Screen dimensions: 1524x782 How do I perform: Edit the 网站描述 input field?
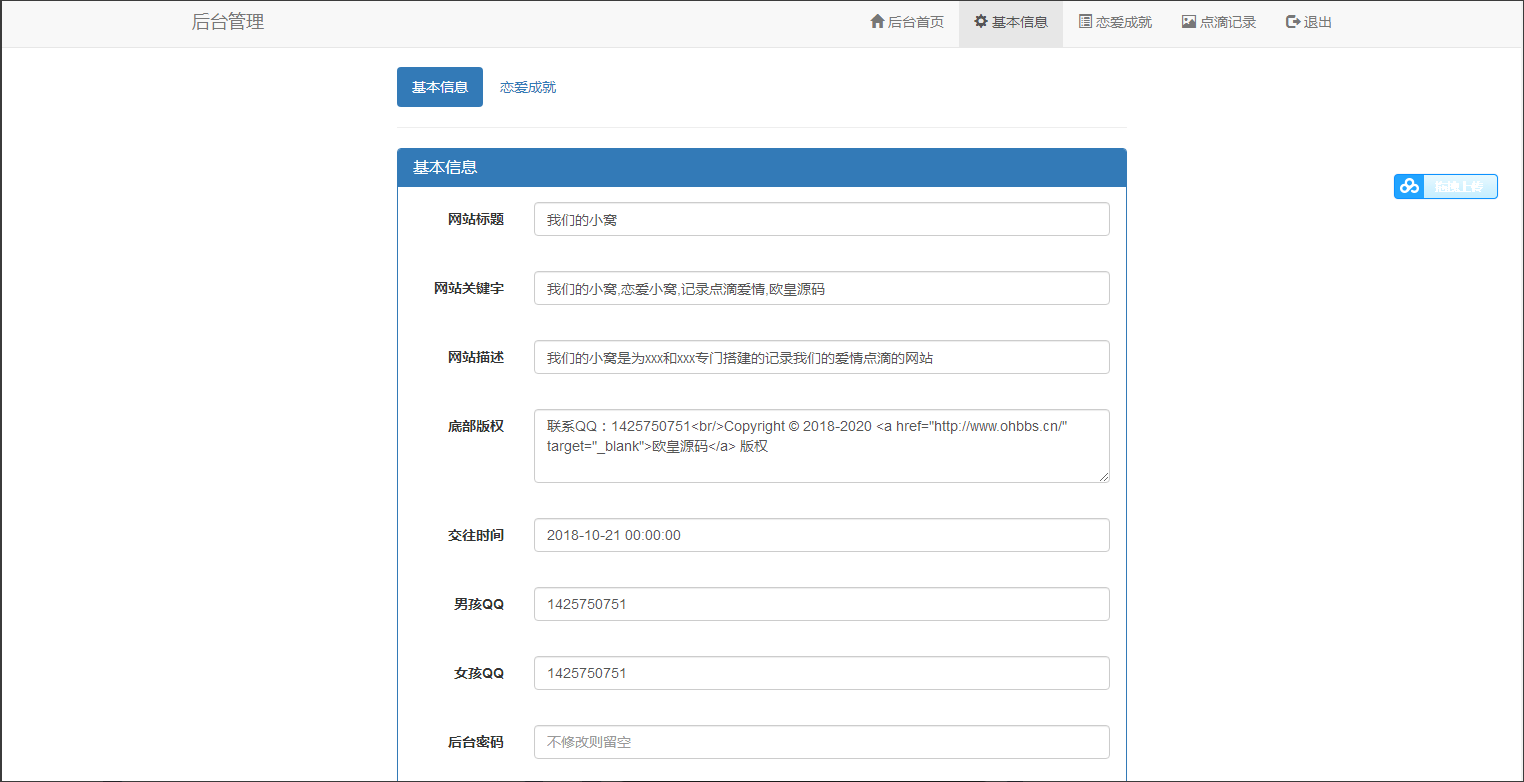(x=821, y=357)
